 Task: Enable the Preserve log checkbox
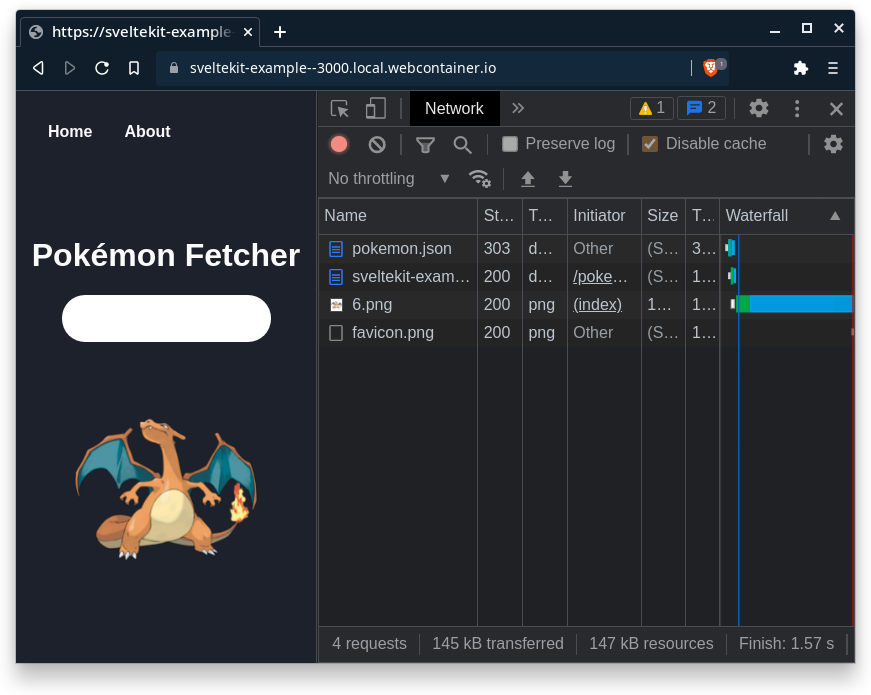(509, 144)
